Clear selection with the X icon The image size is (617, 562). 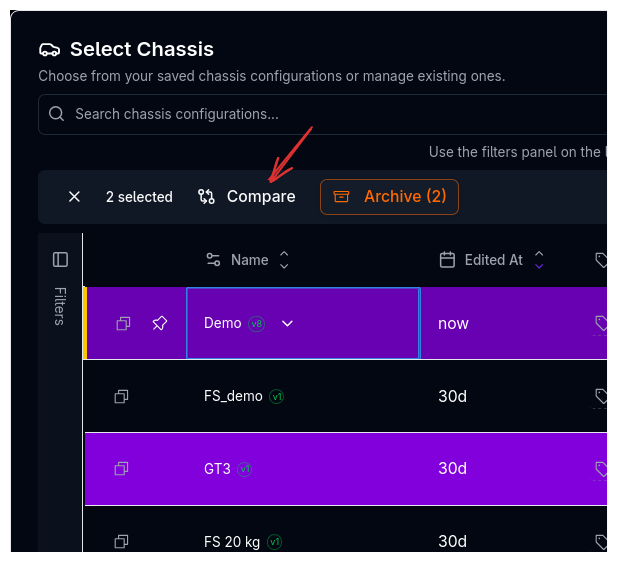tap(74, 197)
